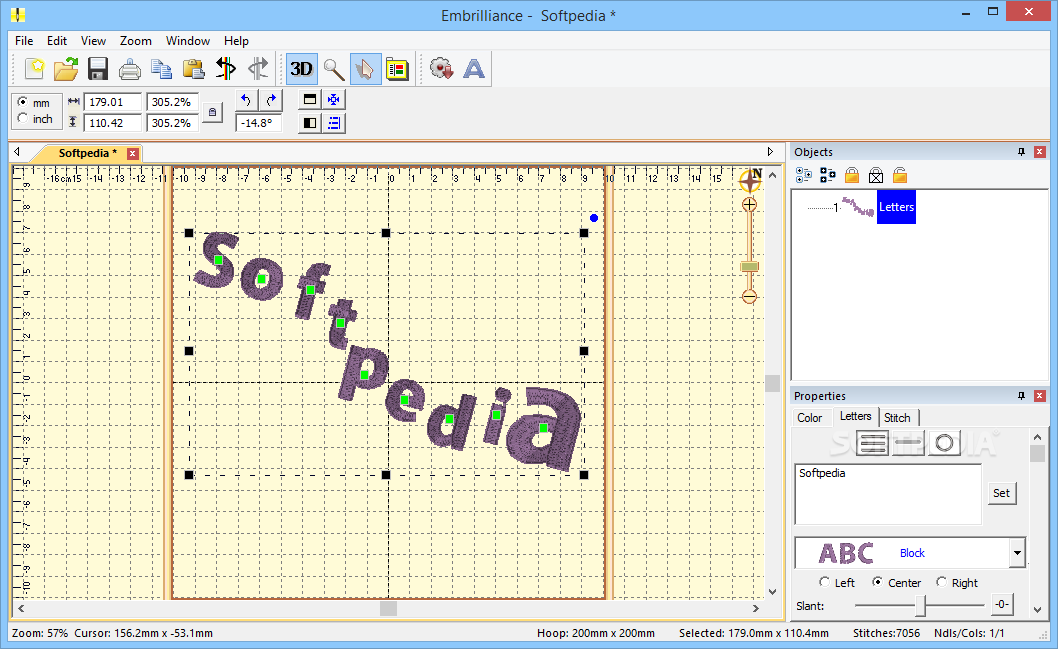This screenshot has width=1058, height=649.
Task: Adjust the Slant slider handle
Action: pyautogui.click(x=920, y=605)
